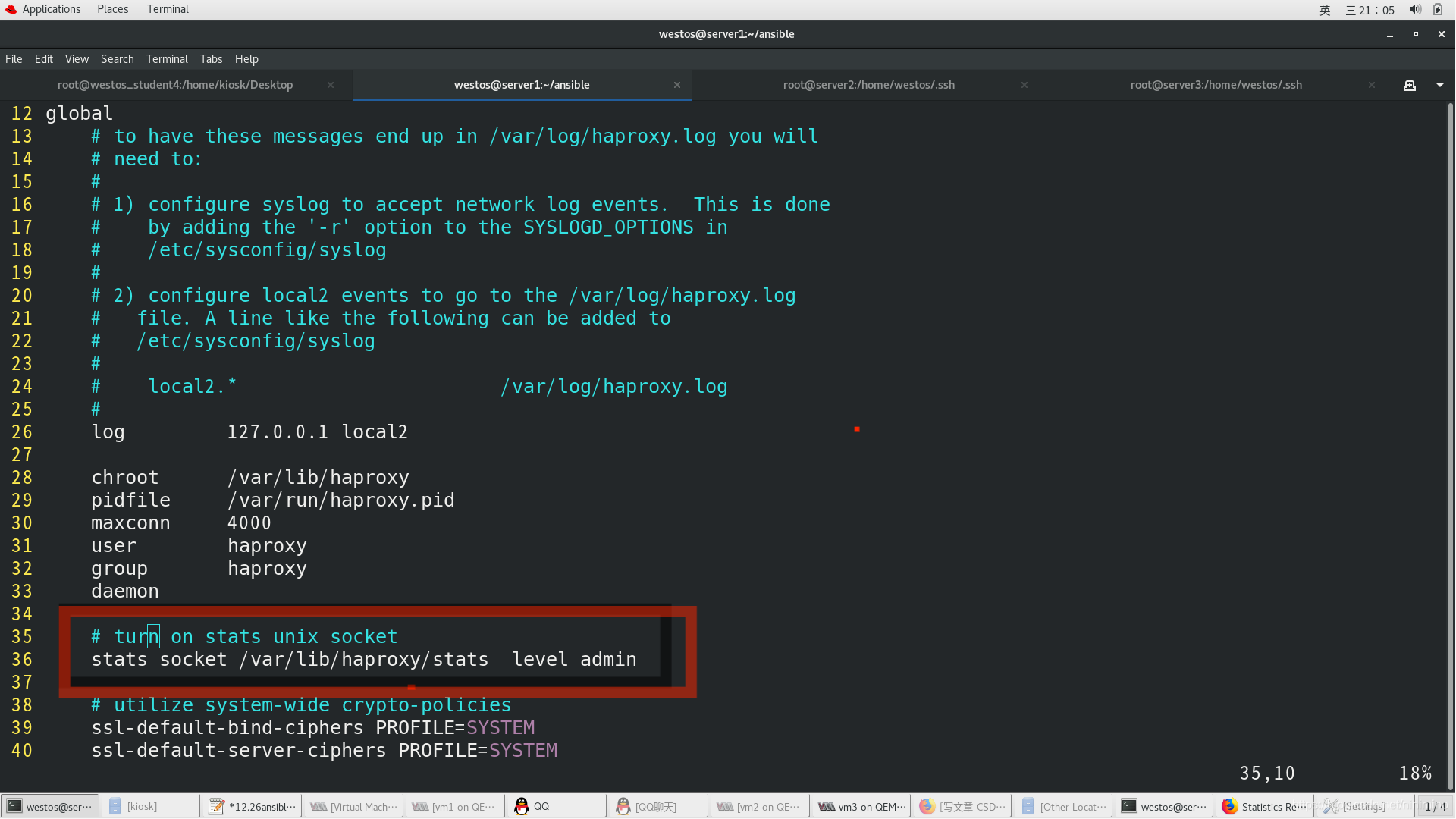Click the maxconn value '4000'

tap(249, 523)
